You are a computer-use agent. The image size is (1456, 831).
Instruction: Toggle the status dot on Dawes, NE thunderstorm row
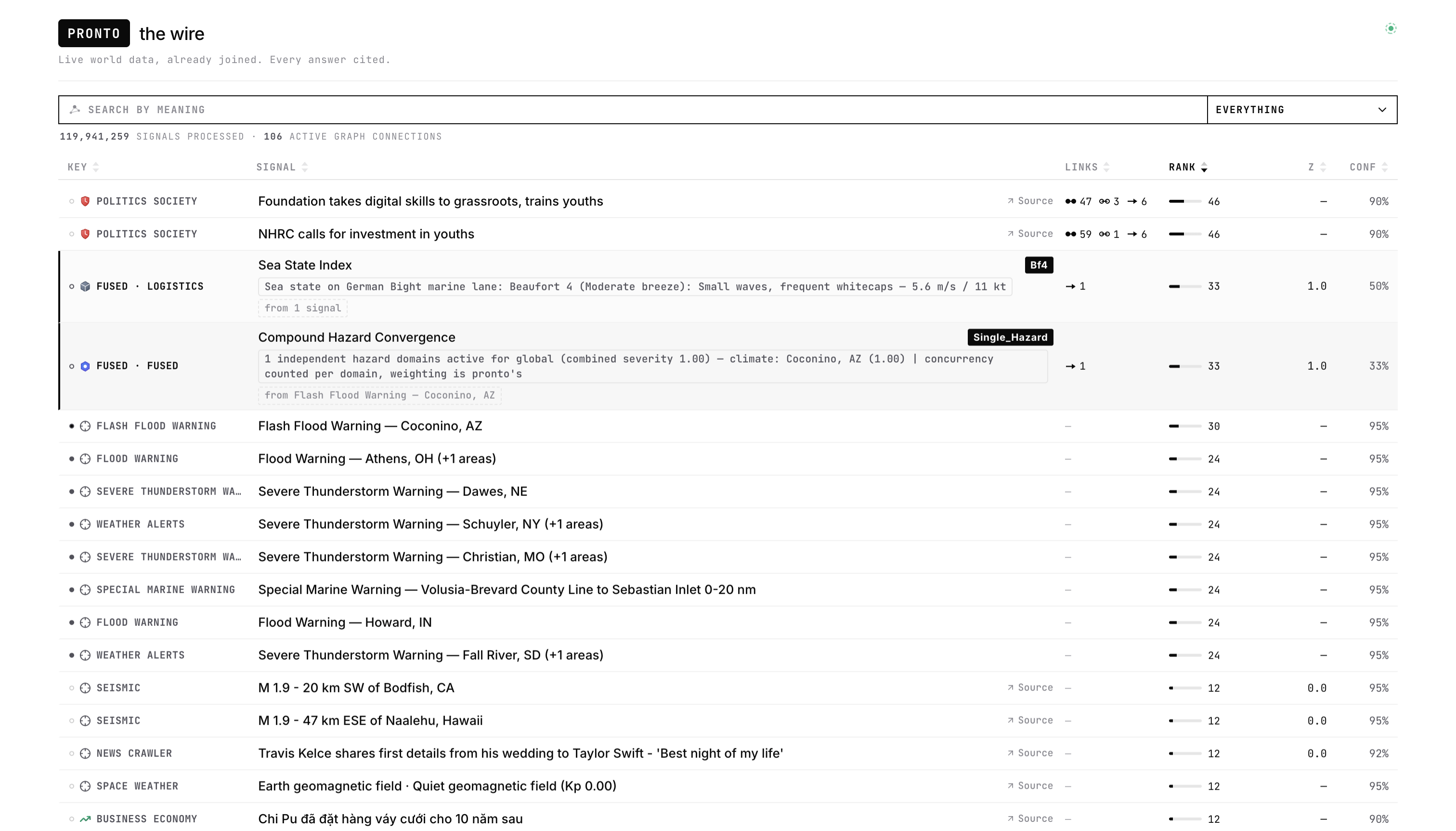pos(71,492)
